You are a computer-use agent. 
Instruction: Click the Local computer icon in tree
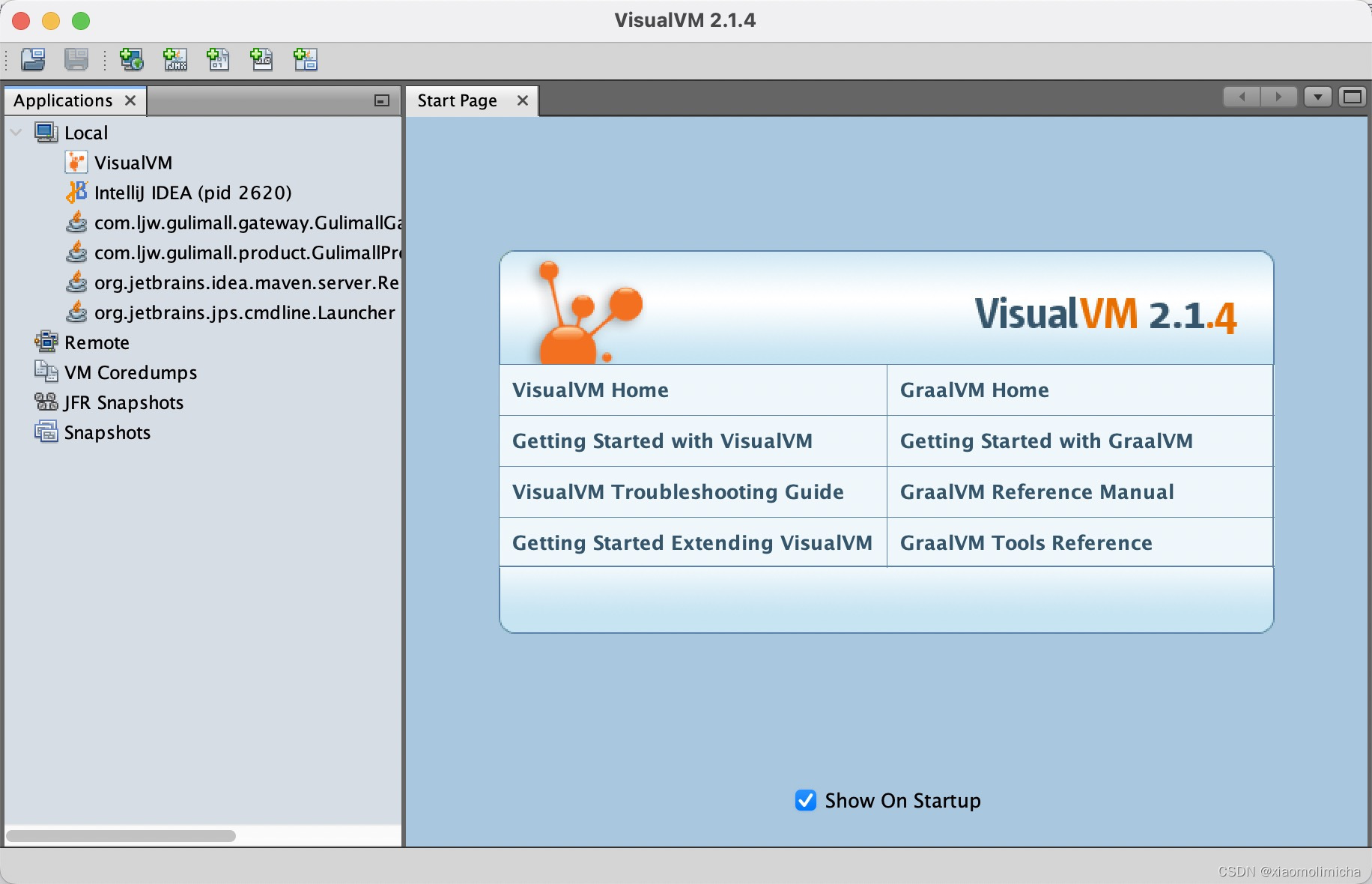[x=46, y=133]
